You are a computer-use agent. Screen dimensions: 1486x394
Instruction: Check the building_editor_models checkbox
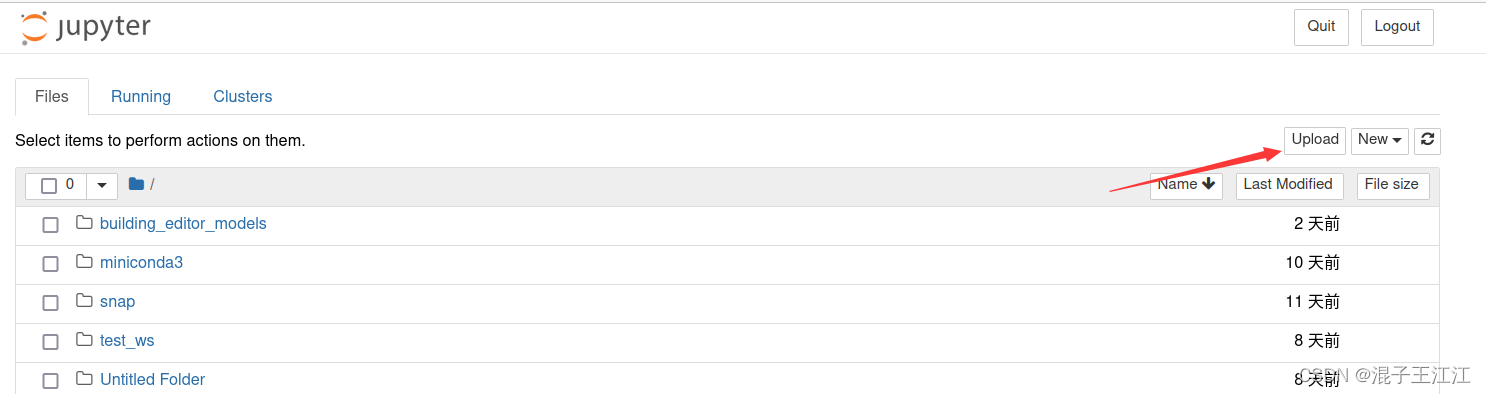tap(50, 225)
